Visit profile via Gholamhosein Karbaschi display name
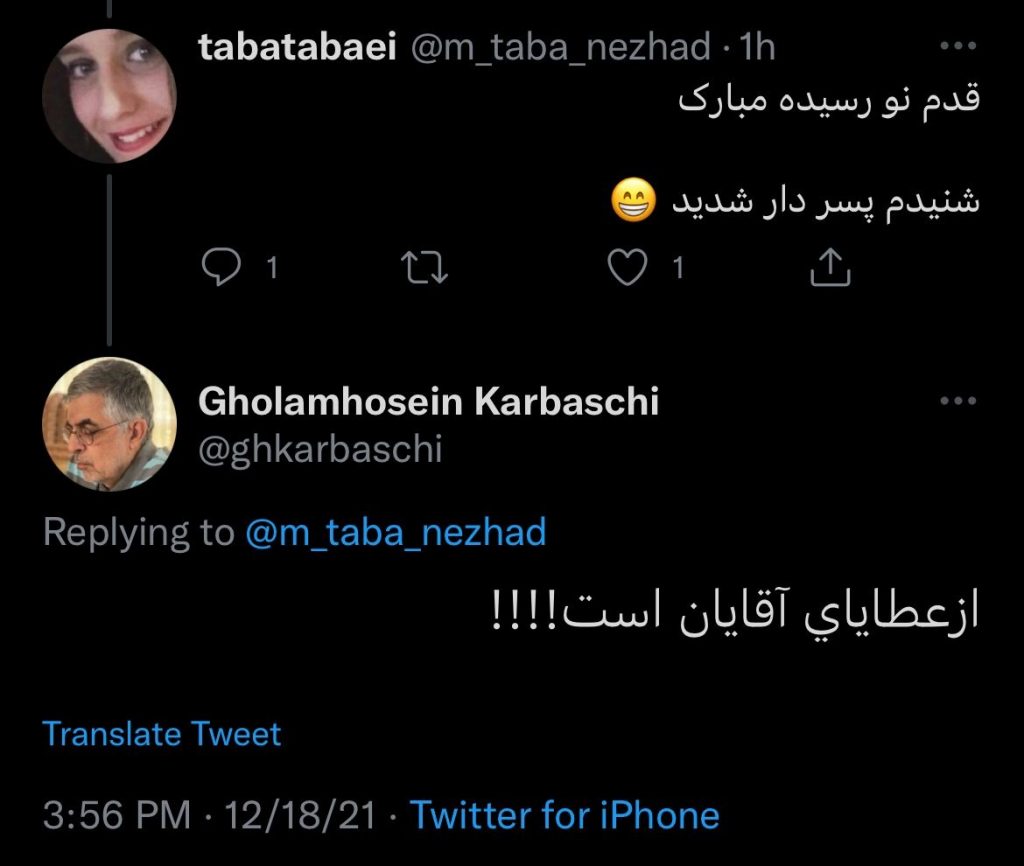 [429, 402]
